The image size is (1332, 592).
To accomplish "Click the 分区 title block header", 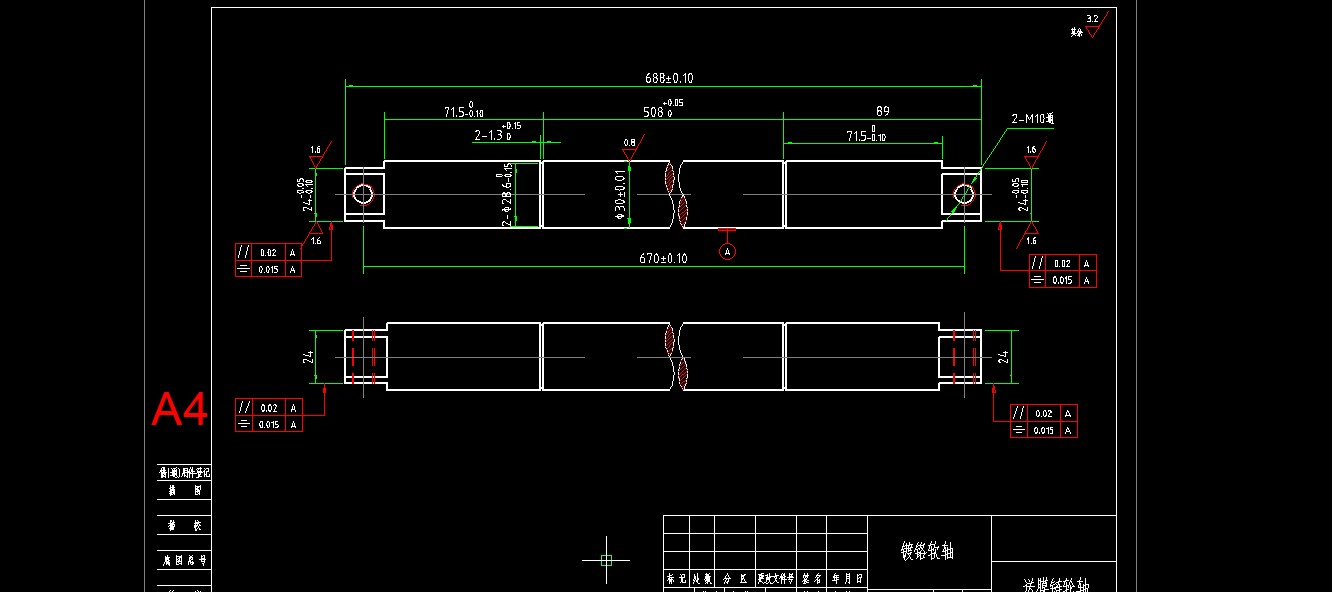I will [734, 578].
